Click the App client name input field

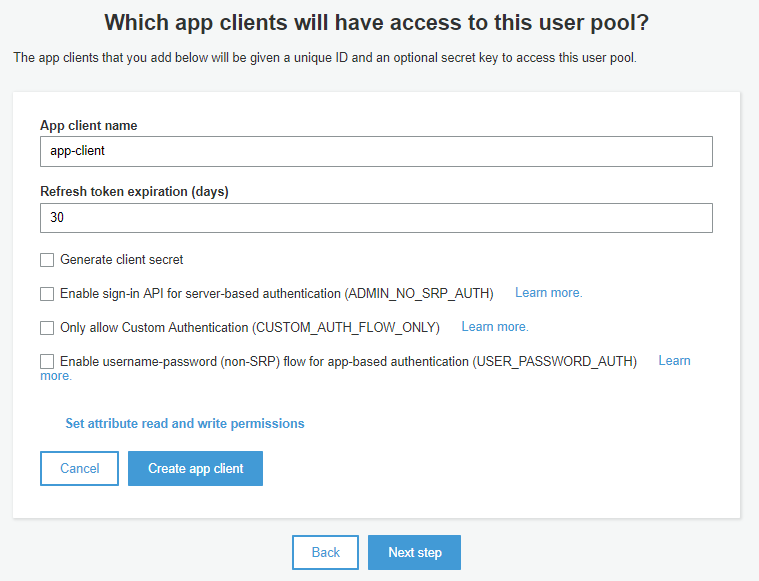376,151
